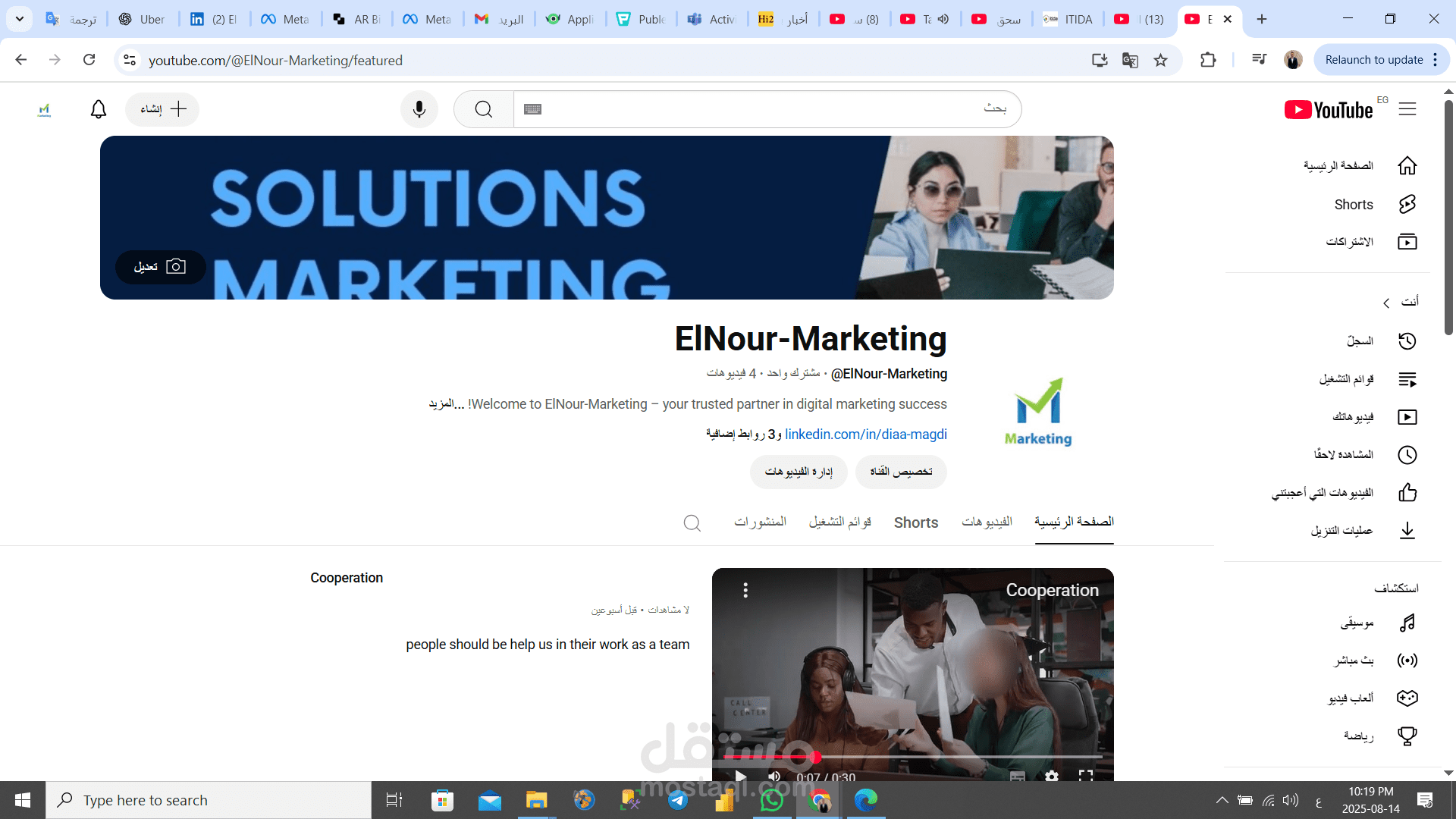Switch to the Uber browser tab
The image size is (1456, 819).
pyautogui.click(x=143, y=19)
